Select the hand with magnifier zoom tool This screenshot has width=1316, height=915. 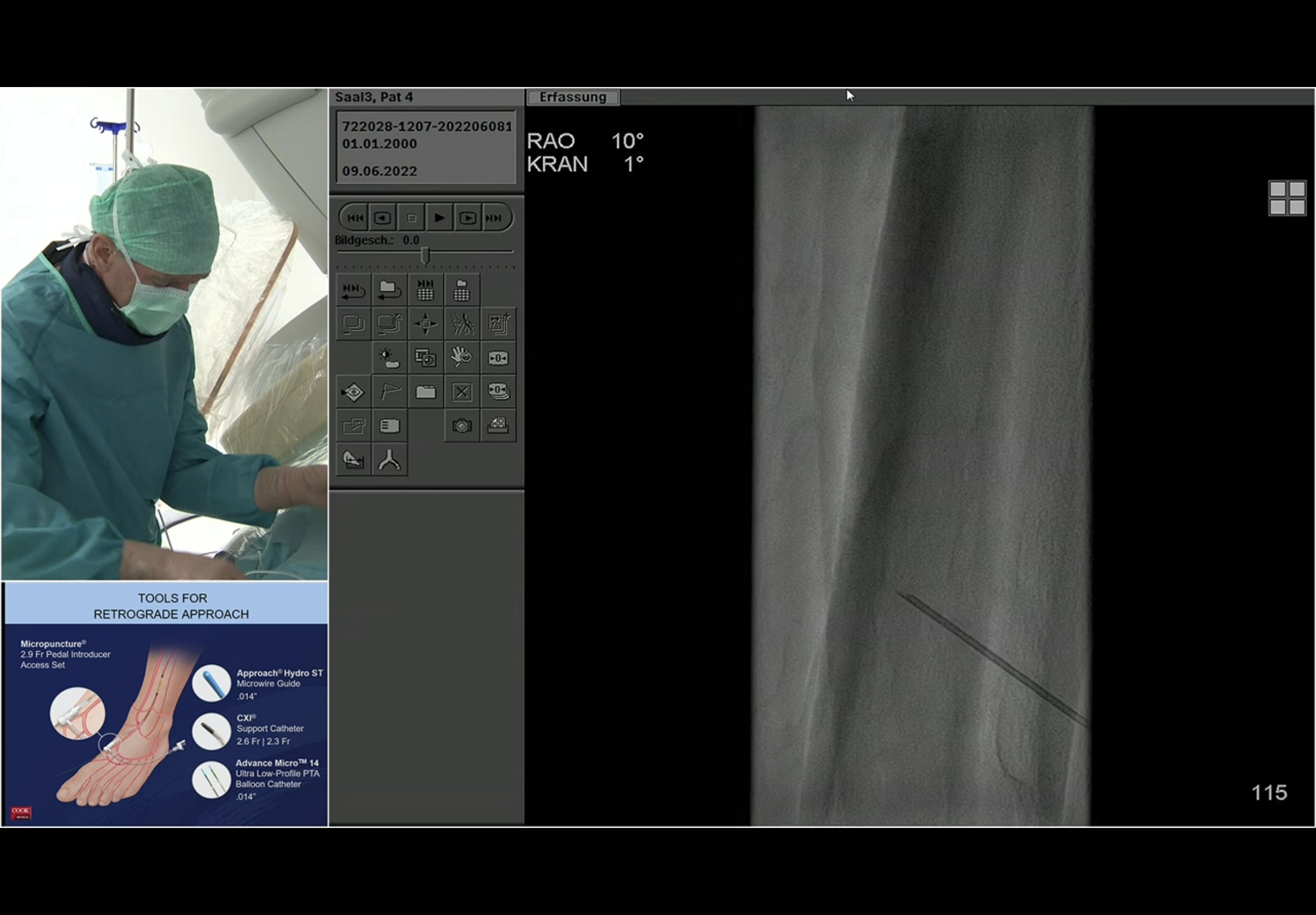pyautogui.click(x=462, y=358)
